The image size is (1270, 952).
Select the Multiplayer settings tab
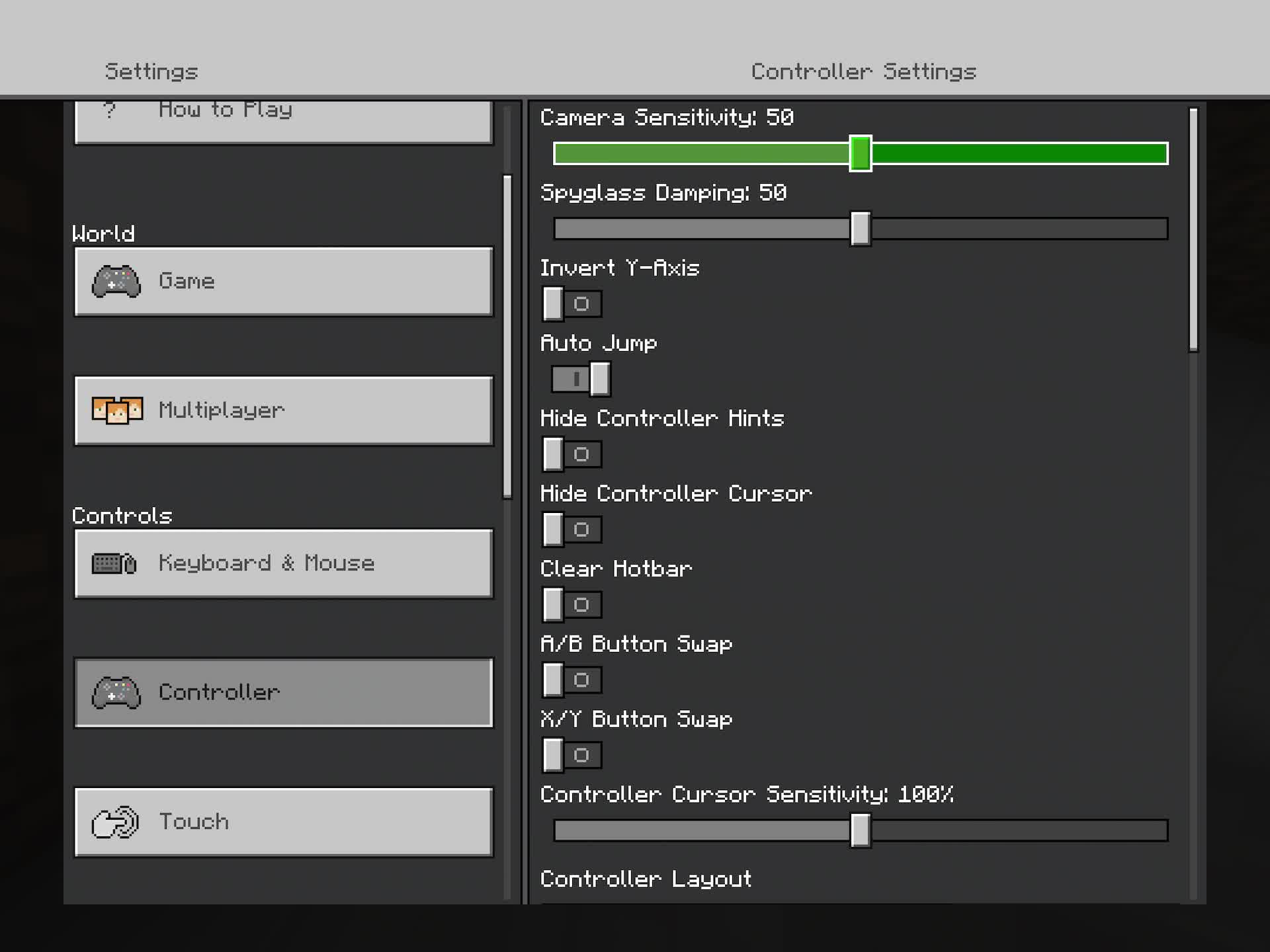284,411
